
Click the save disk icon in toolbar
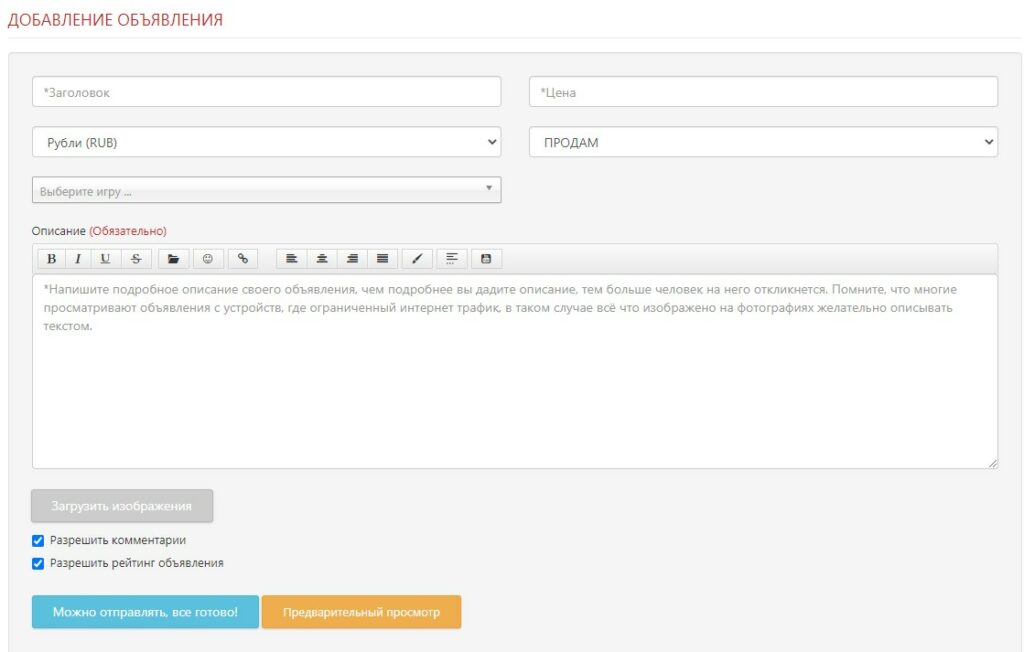486,259
